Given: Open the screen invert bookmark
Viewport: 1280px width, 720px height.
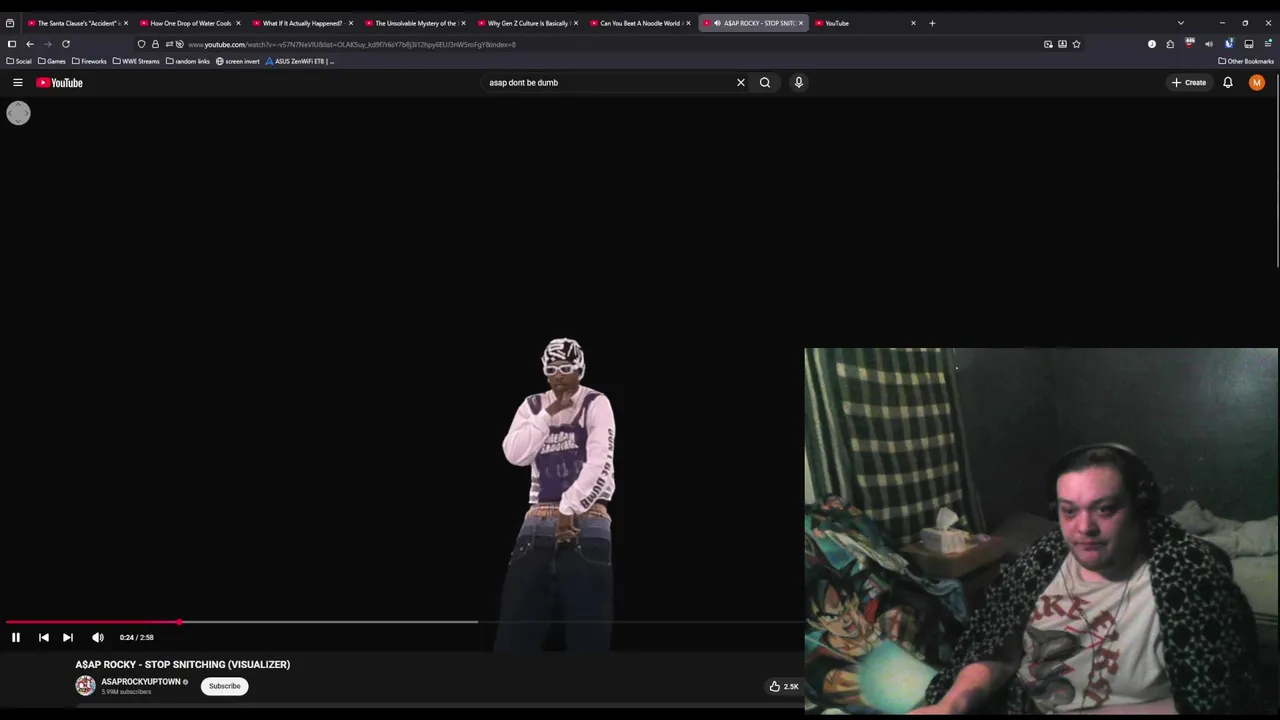Looking at the screenshot, I should coord(238,61).
